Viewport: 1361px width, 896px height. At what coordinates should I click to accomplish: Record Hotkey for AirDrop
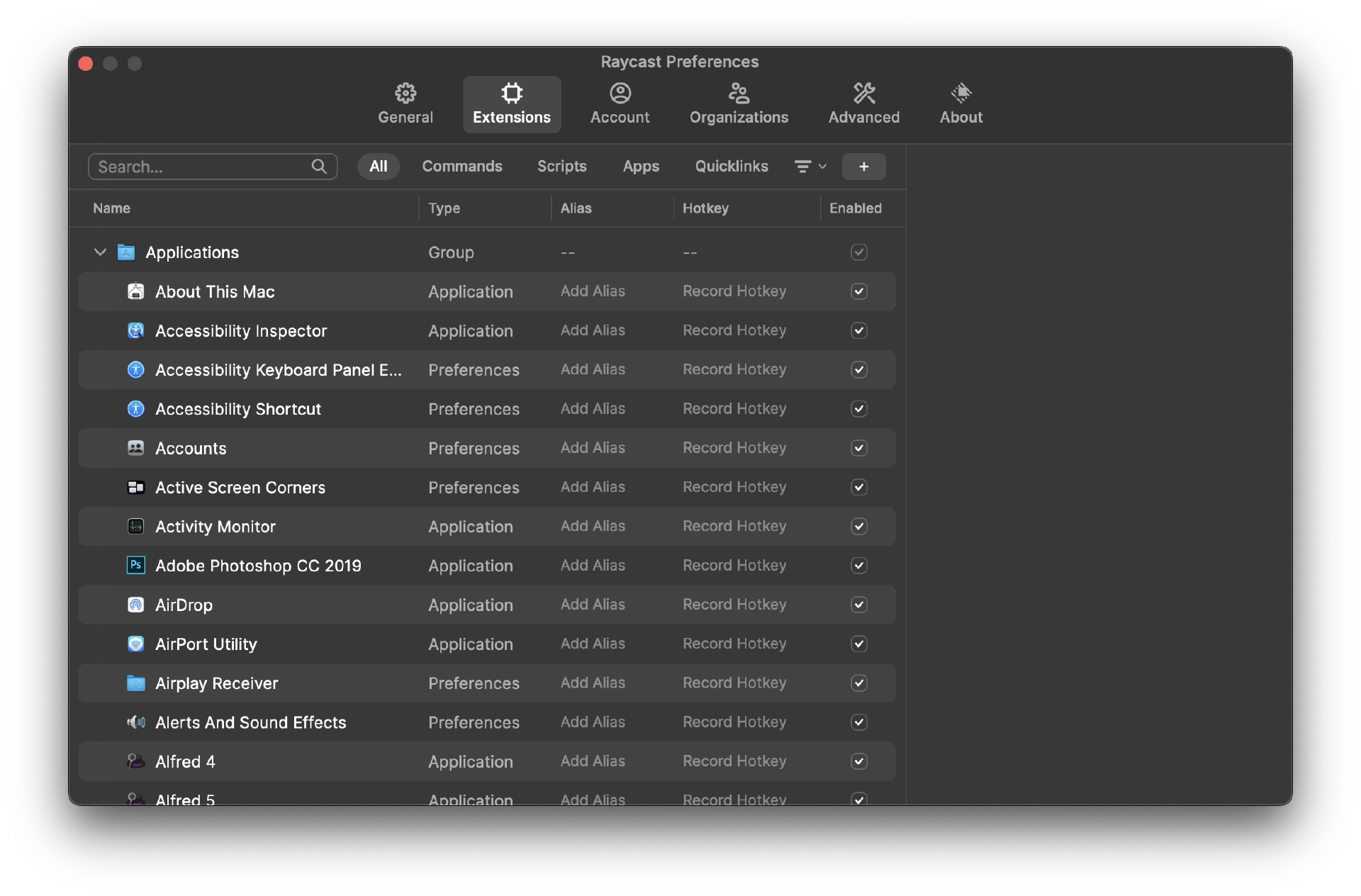[734, 605]
